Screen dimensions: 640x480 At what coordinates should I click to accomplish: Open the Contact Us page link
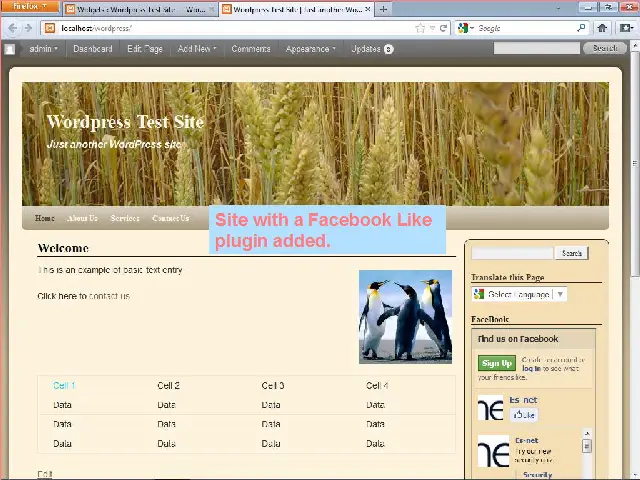[x=171, y=218]
